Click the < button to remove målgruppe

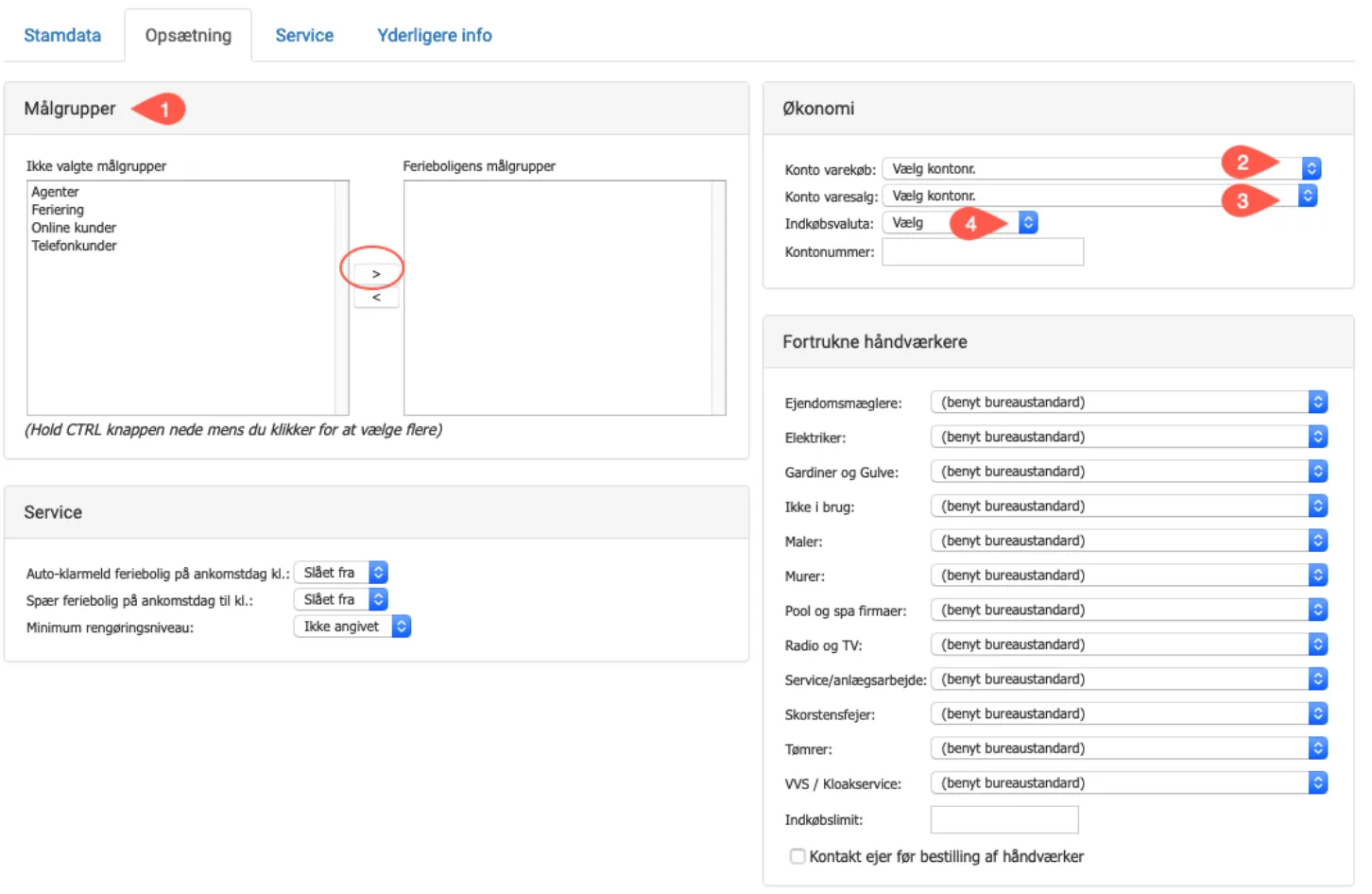click(376, 297)
